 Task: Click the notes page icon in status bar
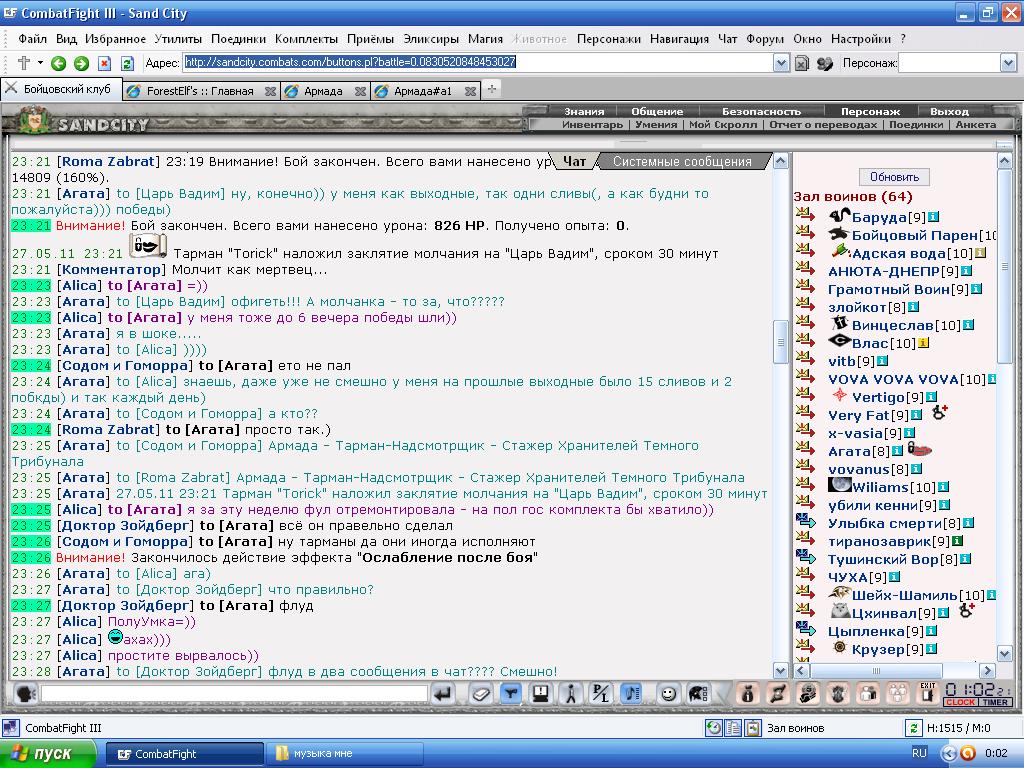[733, 728]
